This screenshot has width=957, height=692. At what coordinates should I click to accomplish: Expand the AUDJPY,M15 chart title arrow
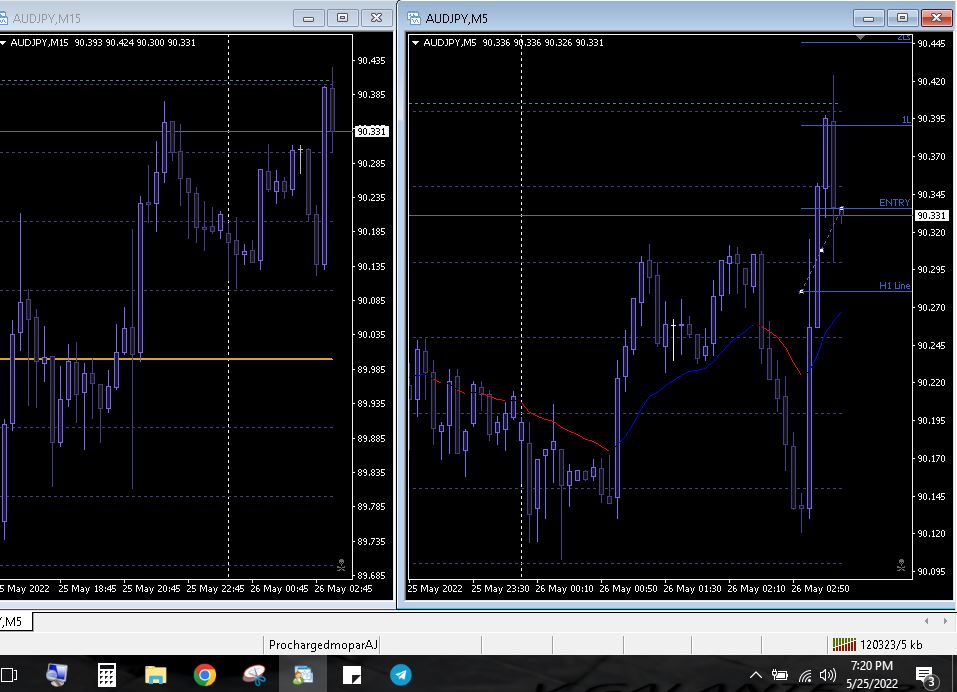[x=4, y=43]
